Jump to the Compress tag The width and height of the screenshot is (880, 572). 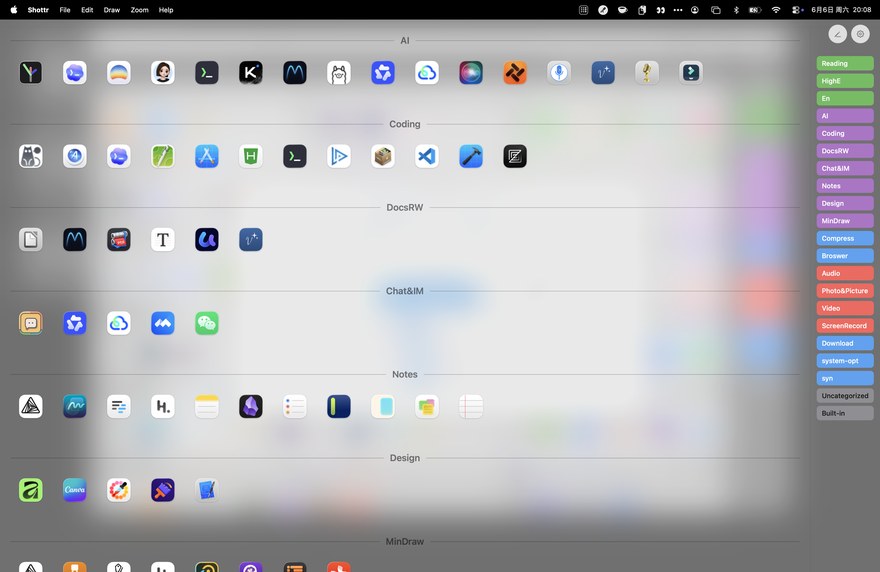click(845, 238)
